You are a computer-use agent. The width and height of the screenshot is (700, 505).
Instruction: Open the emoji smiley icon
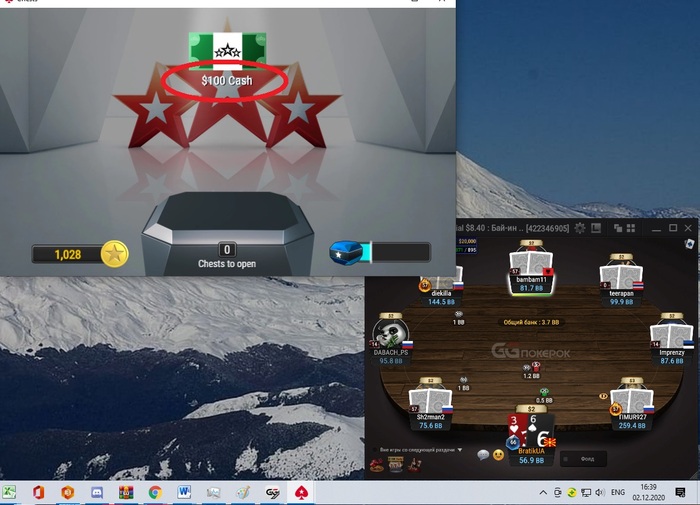point(498,455)
